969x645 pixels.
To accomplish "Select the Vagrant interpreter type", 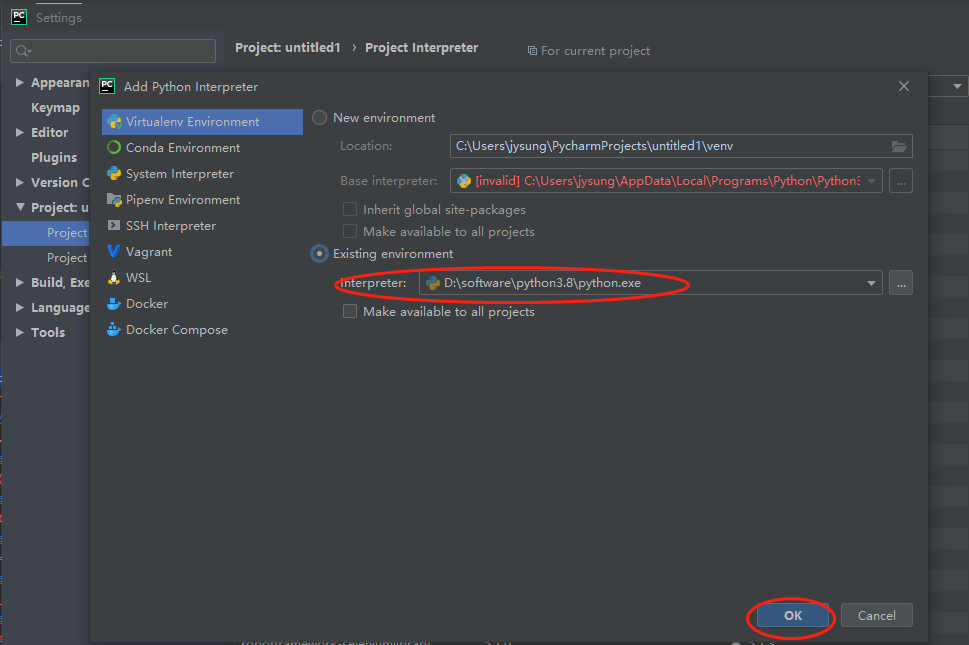I will pos(148,251).
